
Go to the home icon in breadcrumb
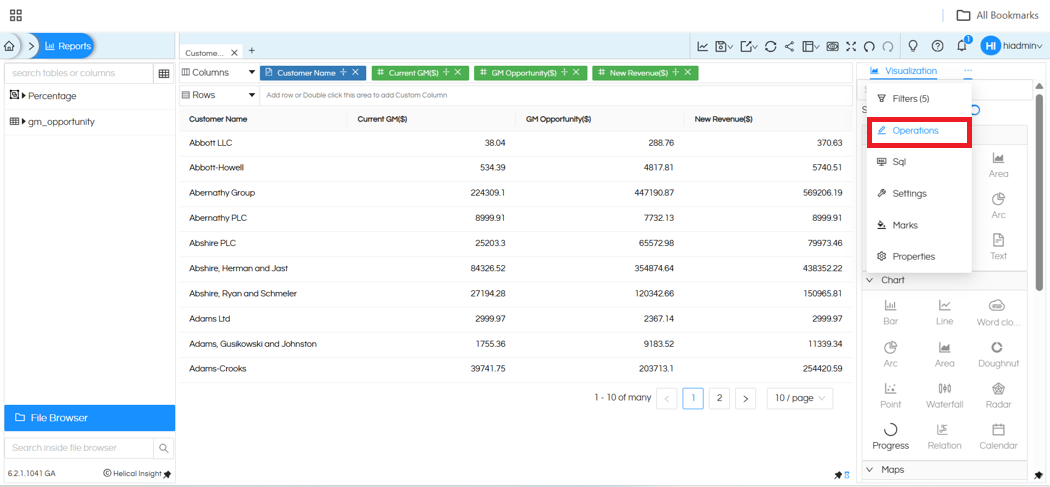point(9,46)
